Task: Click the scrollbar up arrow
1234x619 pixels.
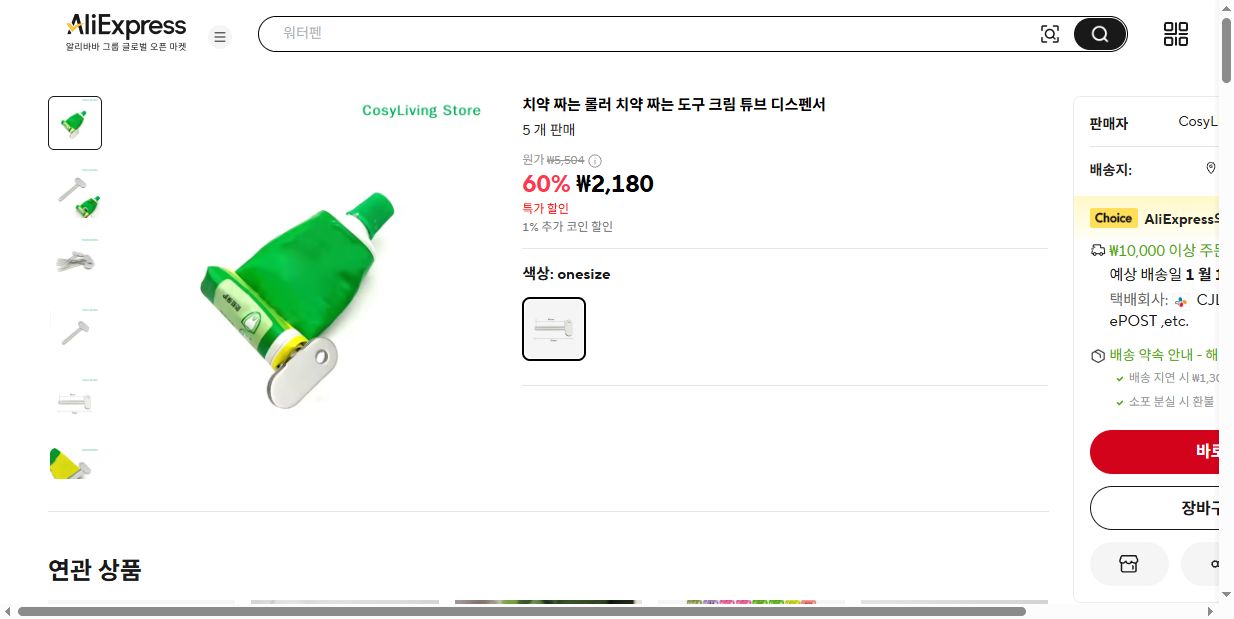Action: (1226, 7)
